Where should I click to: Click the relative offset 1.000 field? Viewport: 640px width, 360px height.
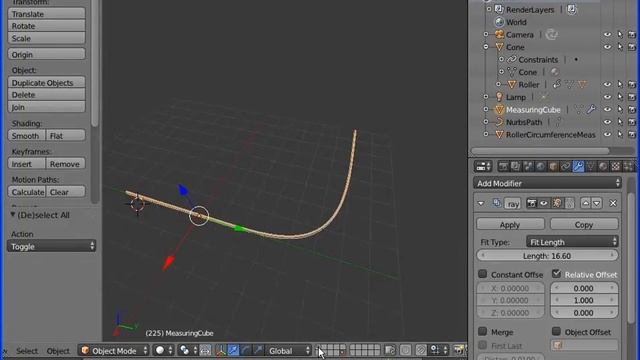(x=584, y=300)
